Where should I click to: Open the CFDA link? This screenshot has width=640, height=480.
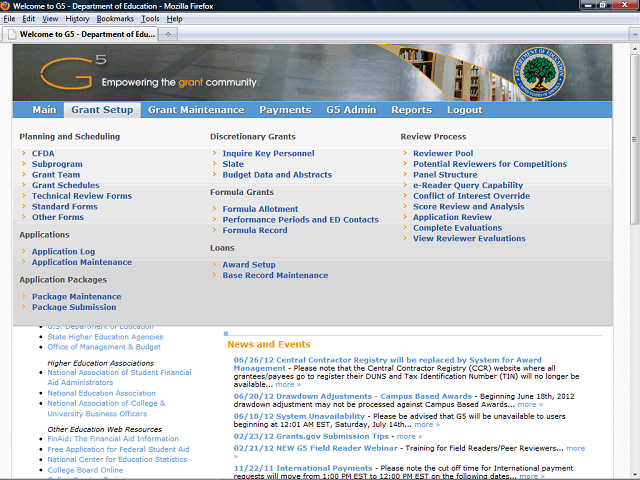pos(43,153)
